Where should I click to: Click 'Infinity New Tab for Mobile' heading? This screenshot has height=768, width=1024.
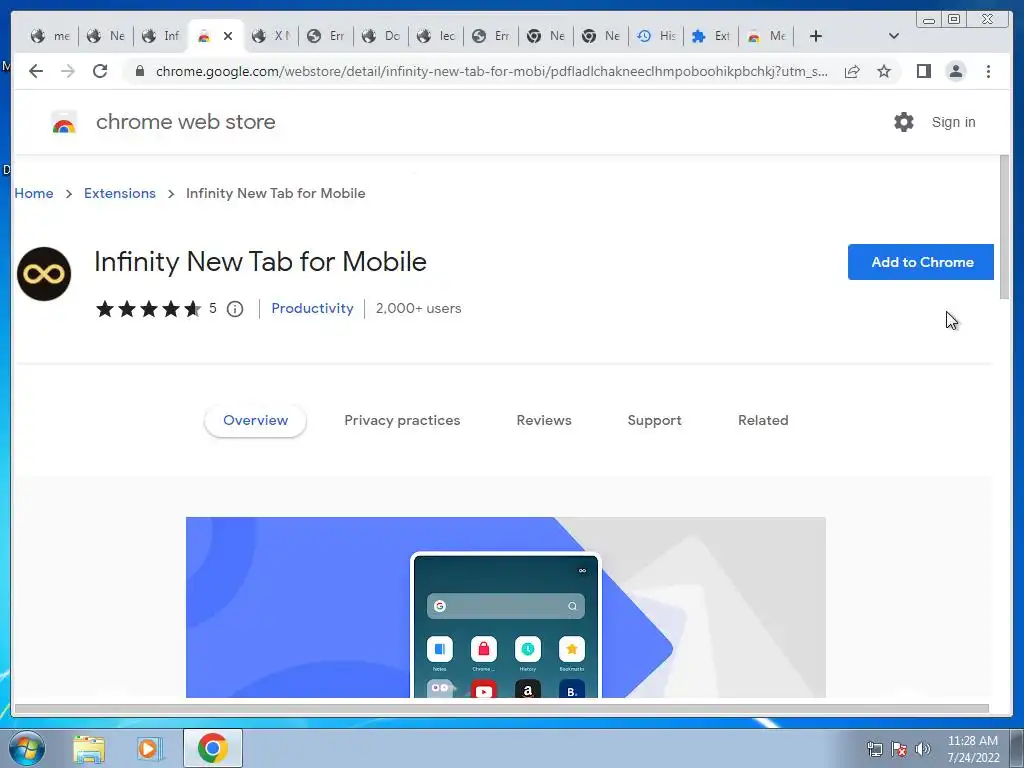click(x=260, y=262)
